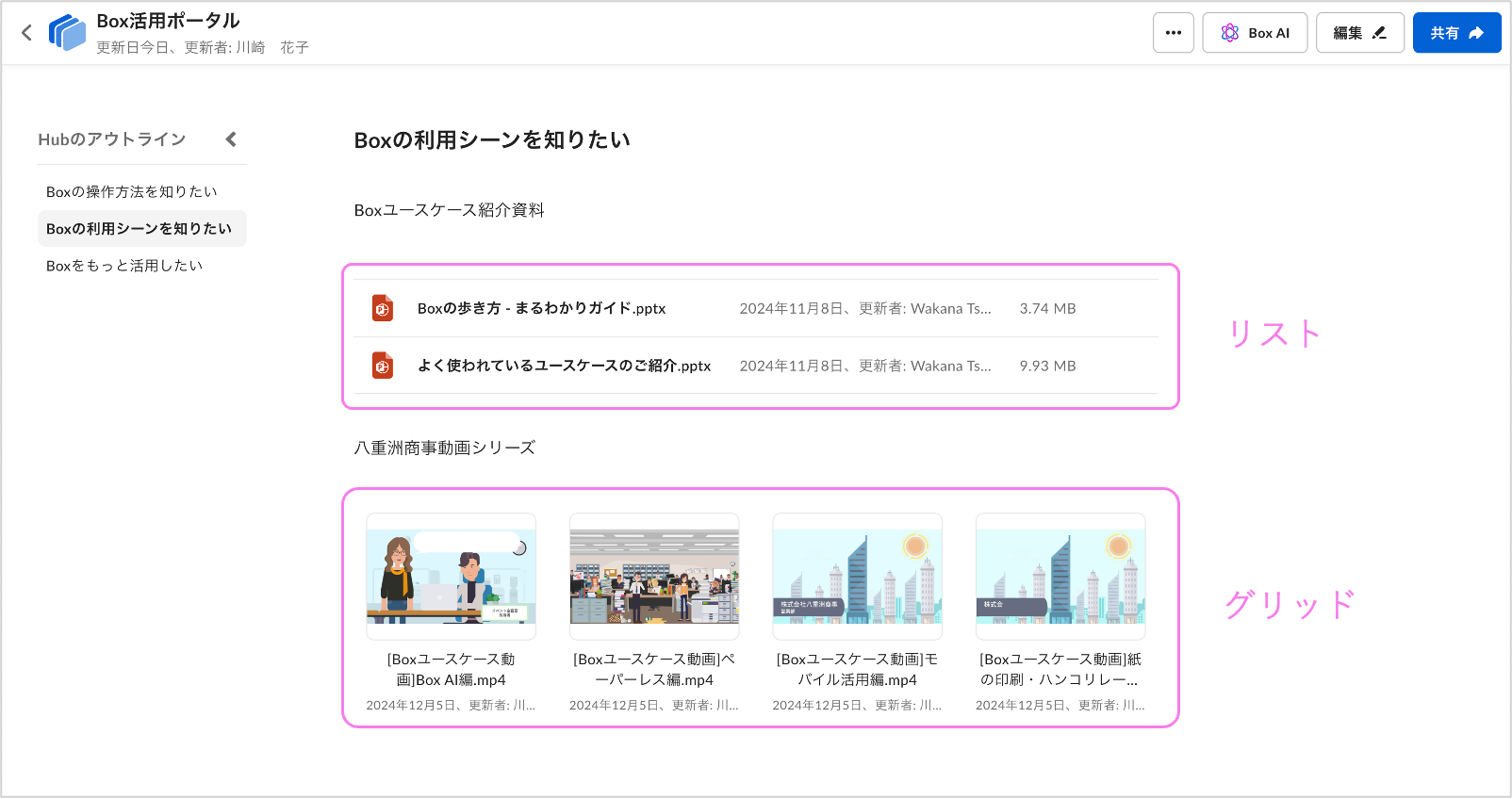Screen dimensions: 1512x799
Task: Click PowerPoint icon for よく使われている file
Action: 383,366
